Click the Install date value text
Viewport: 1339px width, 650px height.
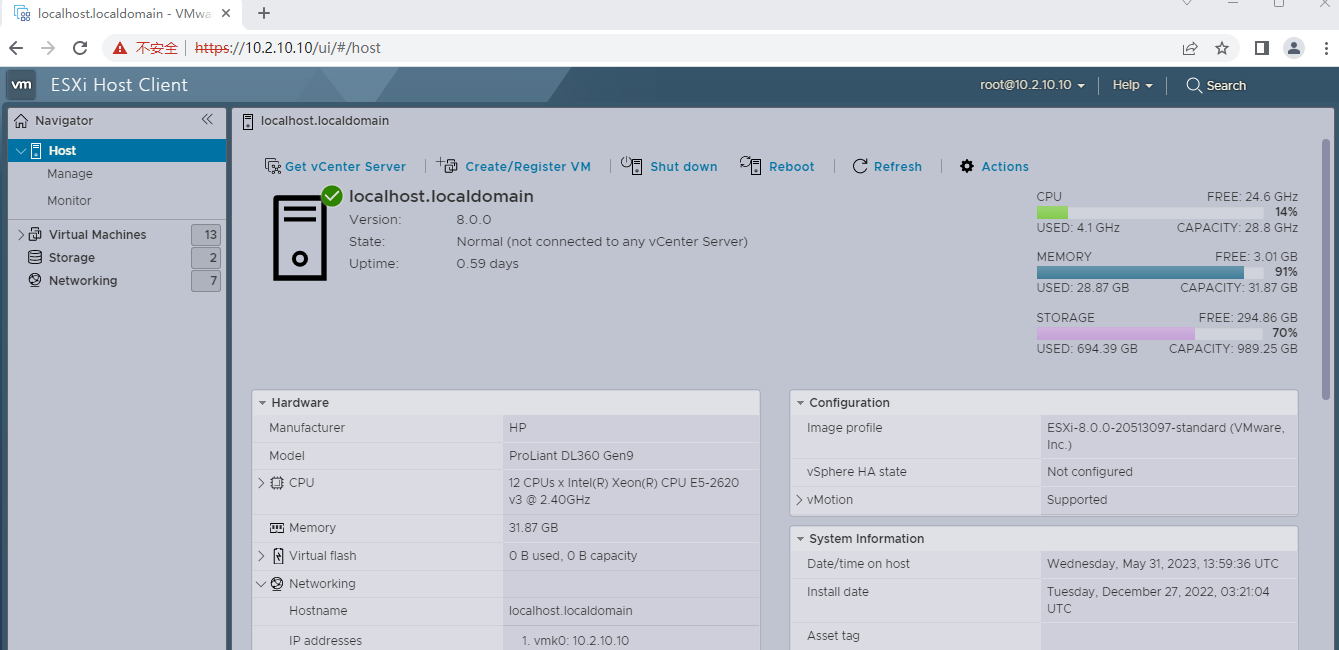pos(1158,600)
